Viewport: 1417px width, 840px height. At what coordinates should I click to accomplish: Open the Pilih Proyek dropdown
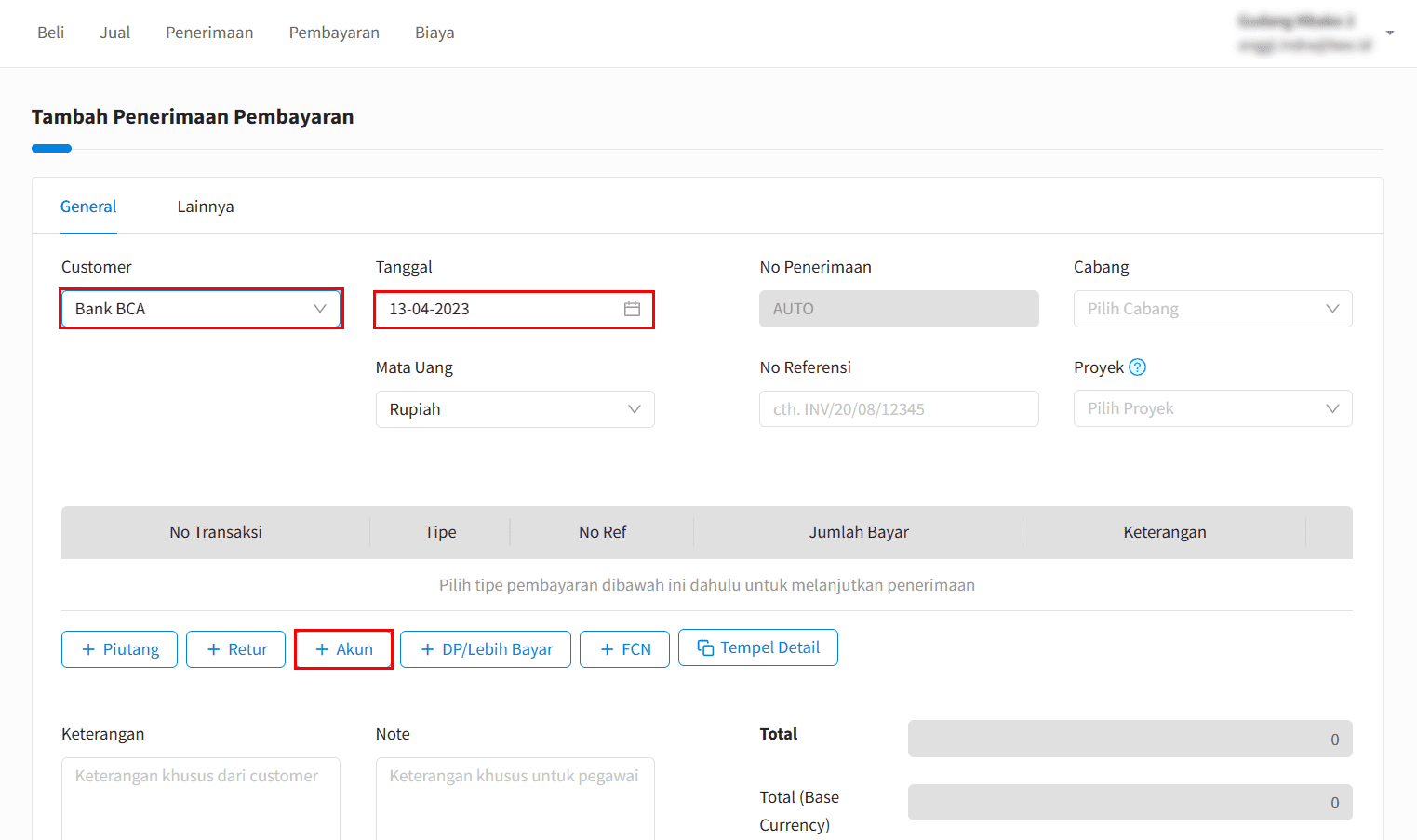(x=1212, y=408)
